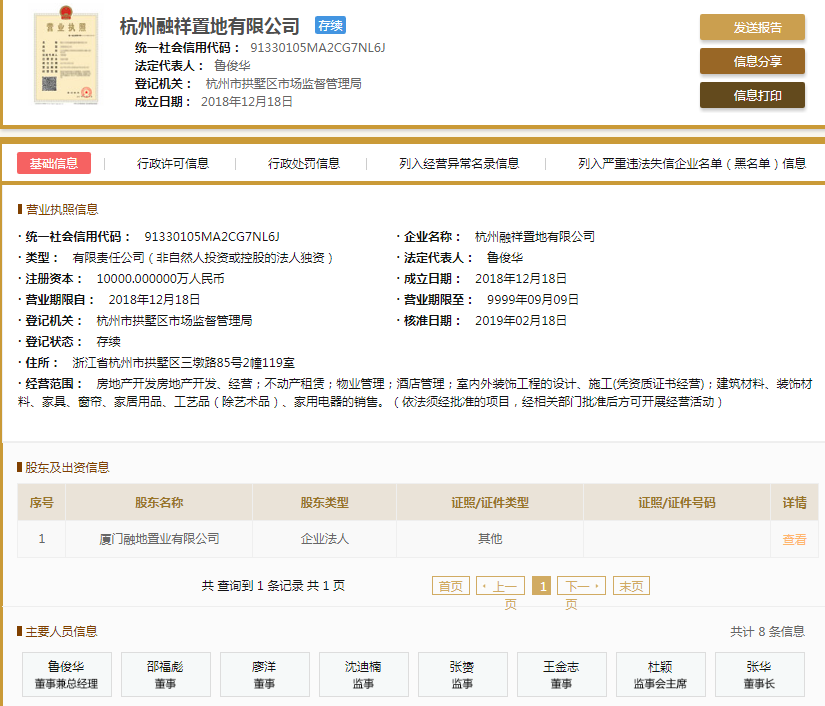Click 查看 link for 厦门融地置业有限公司
This screenshot has height=706, width=825.
tap(794, 539)
